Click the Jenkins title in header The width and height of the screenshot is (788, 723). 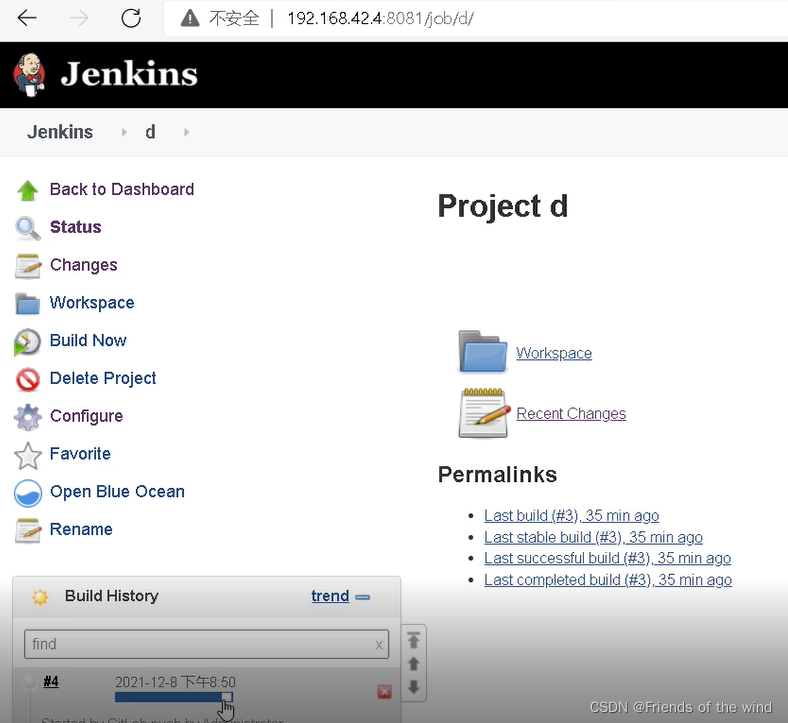(x=129, y=74)
